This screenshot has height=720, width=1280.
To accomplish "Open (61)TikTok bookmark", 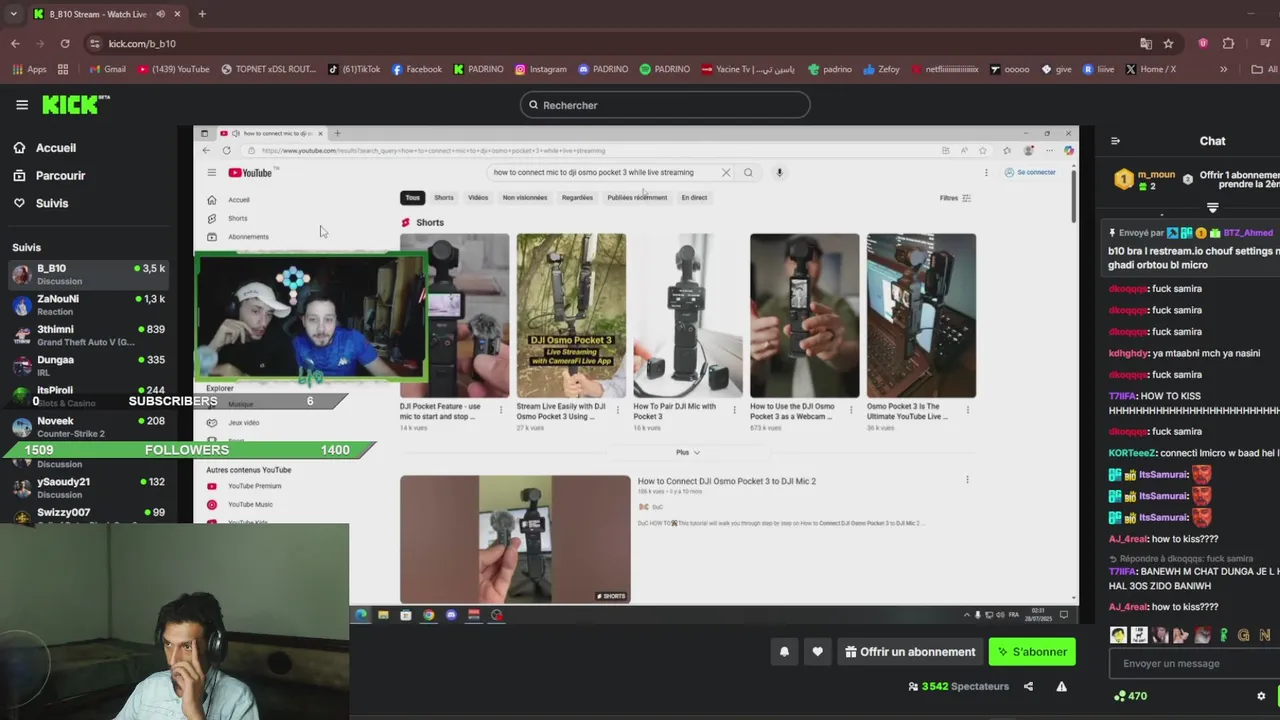I will pos(354,69).
